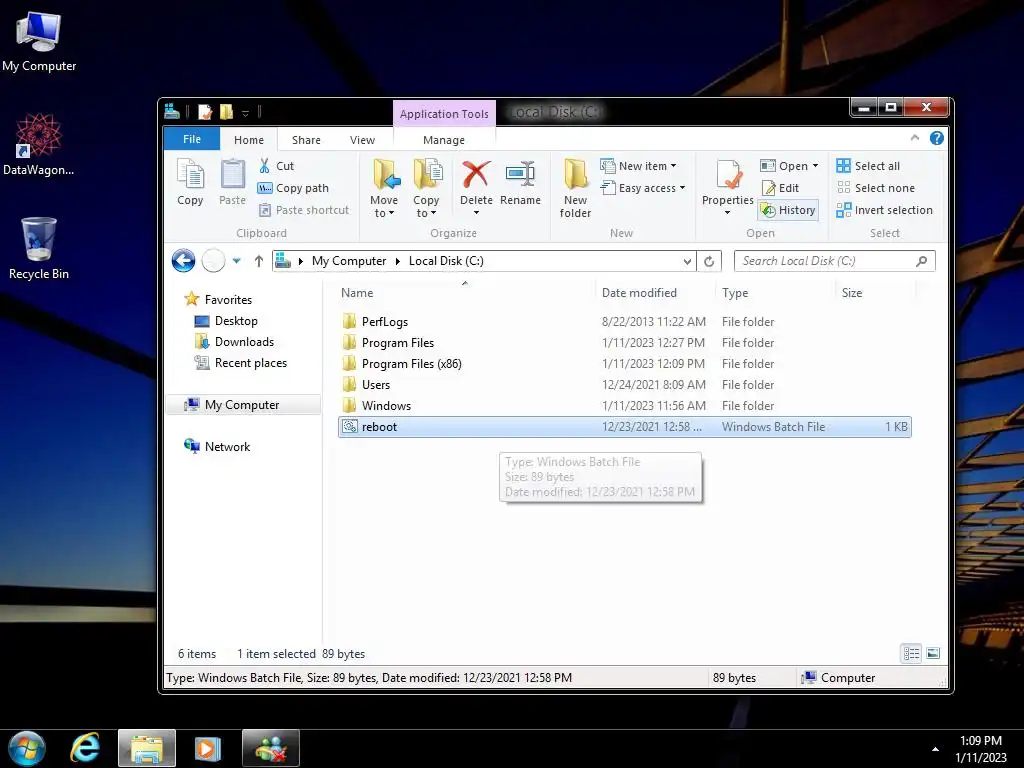The image size is (1024, 768).
Task: Open file History
Action: pyautogui.click(x=788, y=210)
